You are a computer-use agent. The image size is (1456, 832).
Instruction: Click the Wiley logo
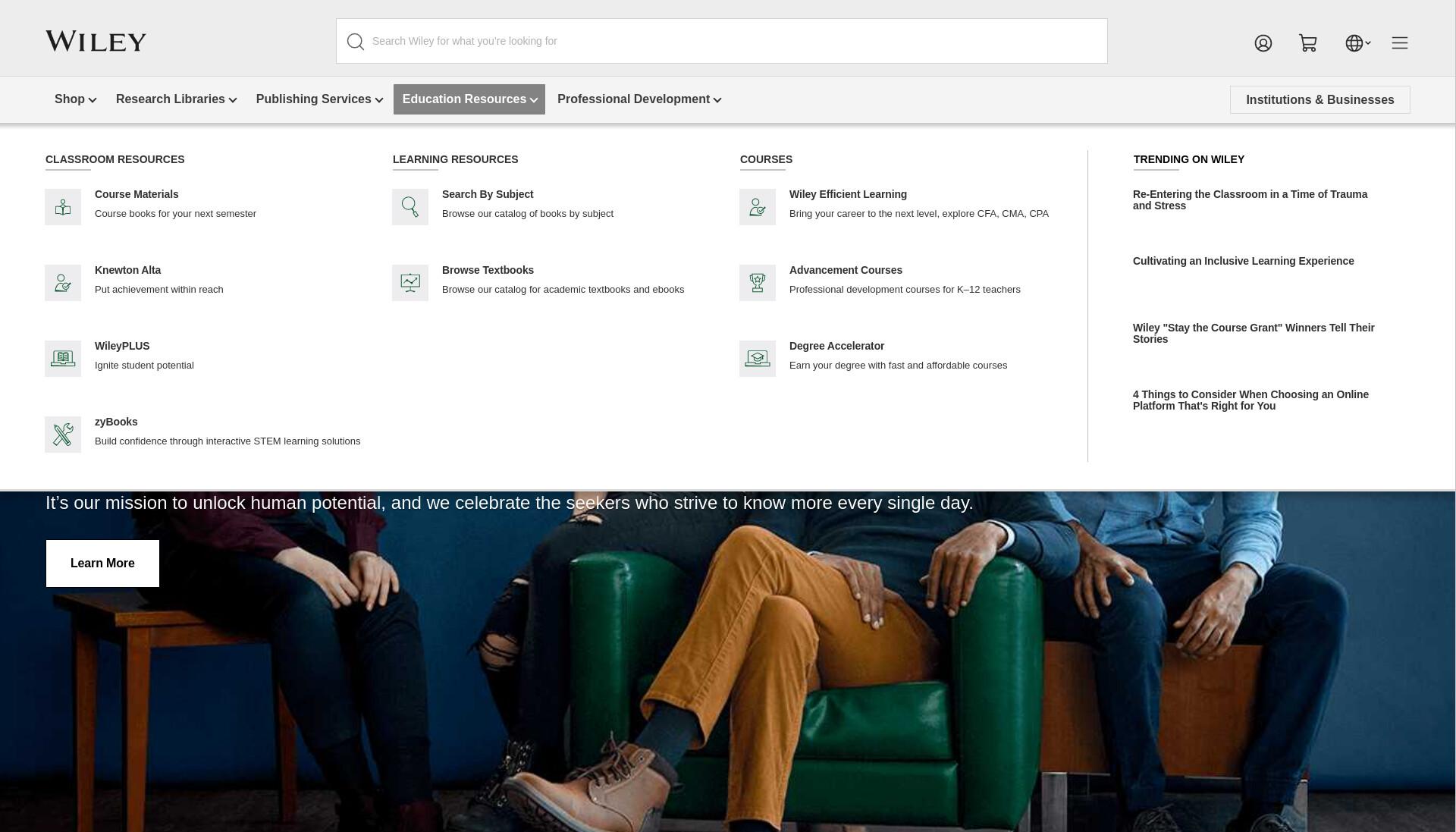[96, 41]
